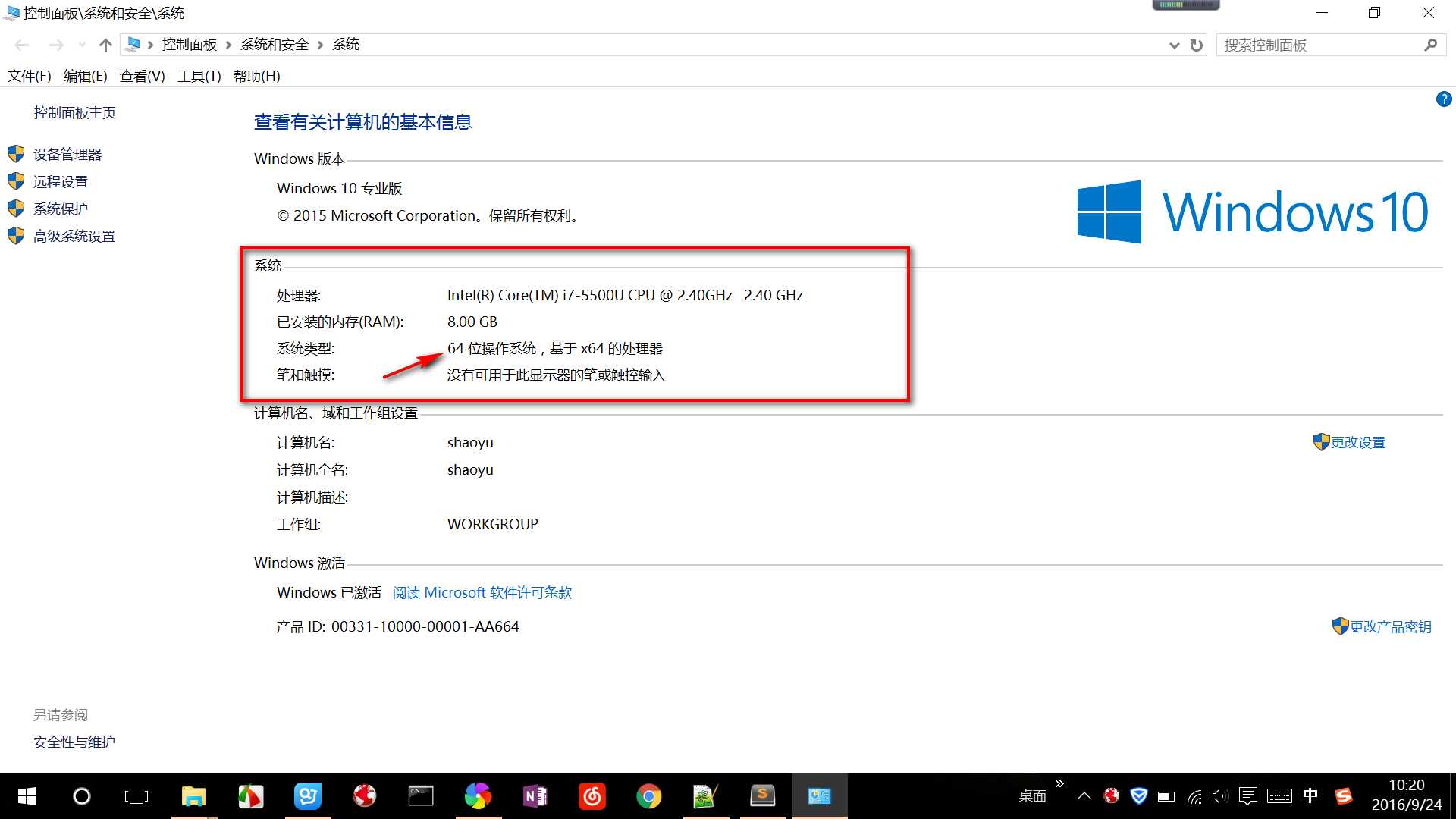
Task: Click shield icon beside 远程设置
Action: (x=16, y=182)
